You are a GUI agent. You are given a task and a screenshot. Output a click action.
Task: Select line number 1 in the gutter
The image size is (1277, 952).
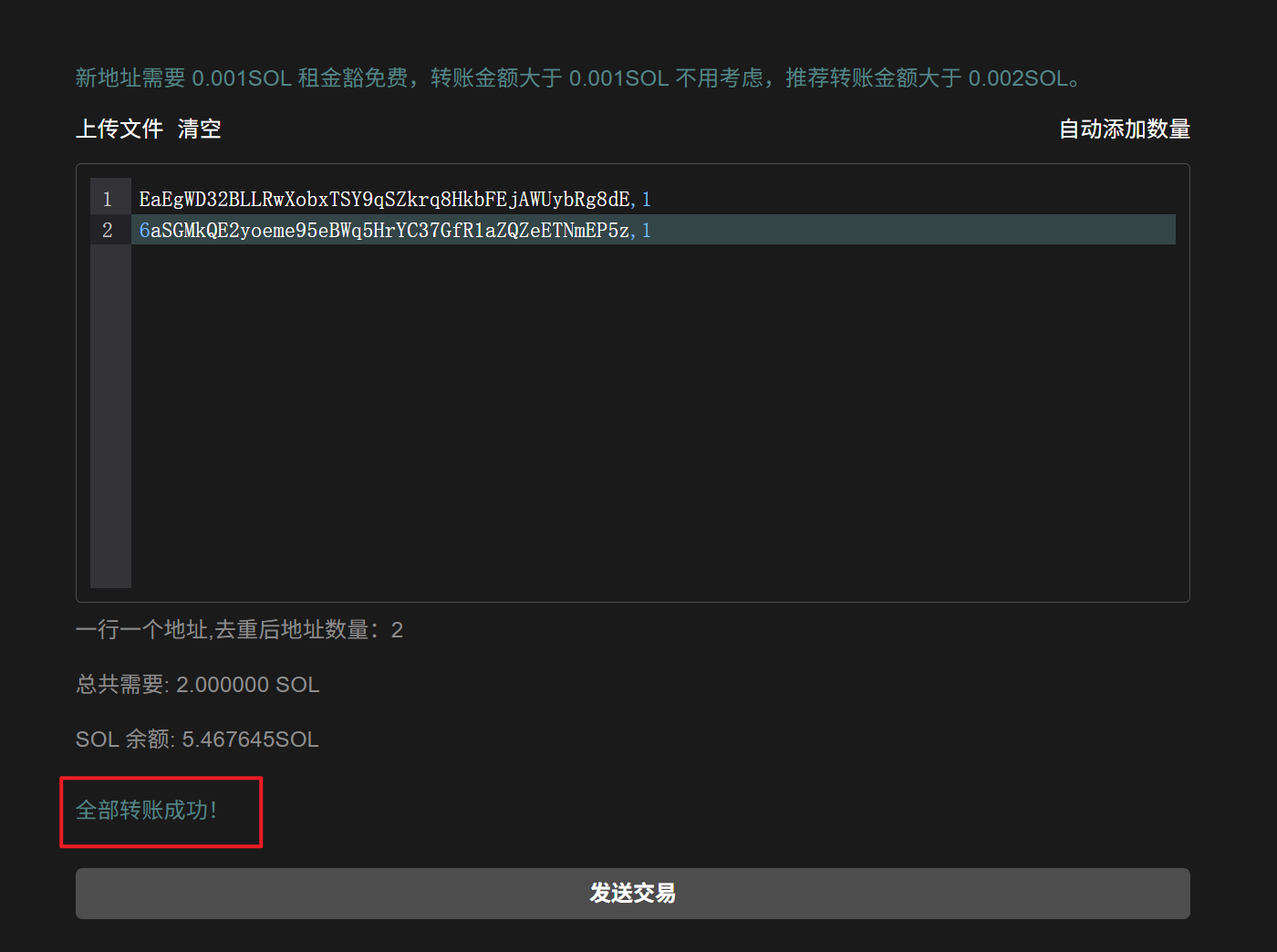108,199
